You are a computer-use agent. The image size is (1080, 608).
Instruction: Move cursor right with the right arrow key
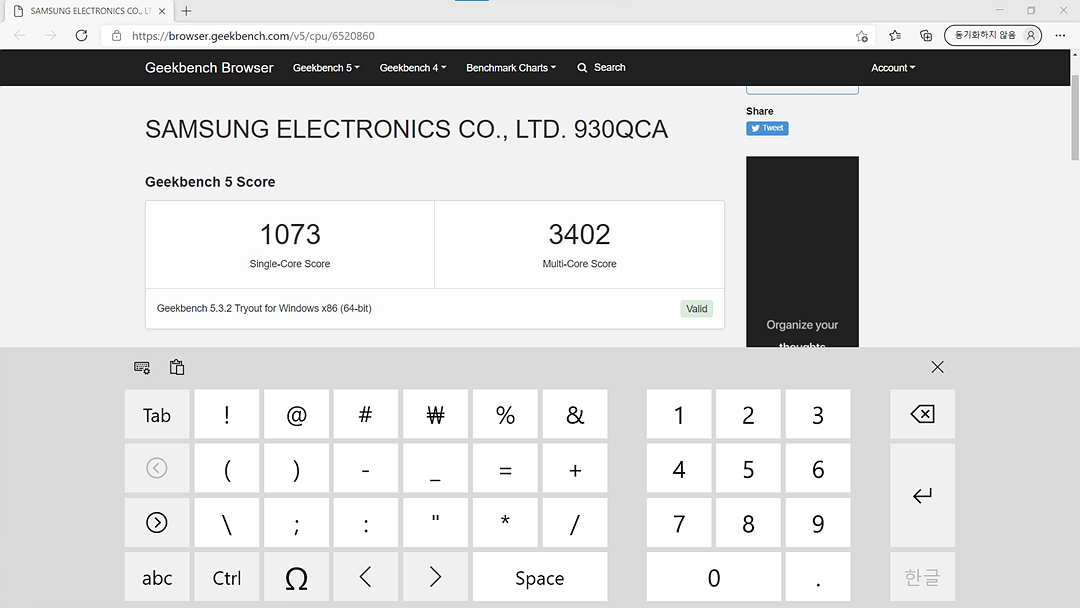tap(435, 577)
